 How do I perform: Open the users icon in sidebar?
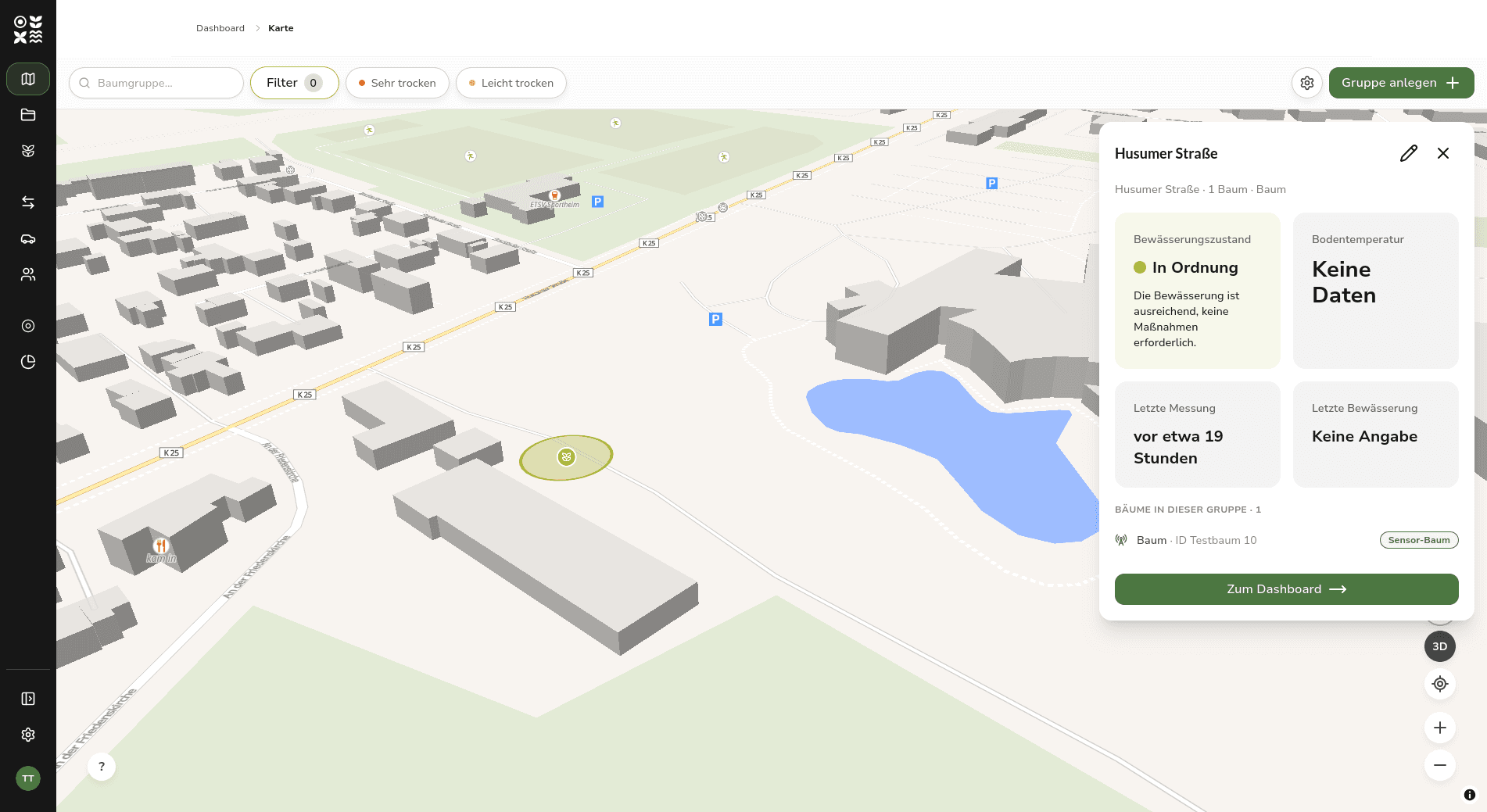(28, 274)
